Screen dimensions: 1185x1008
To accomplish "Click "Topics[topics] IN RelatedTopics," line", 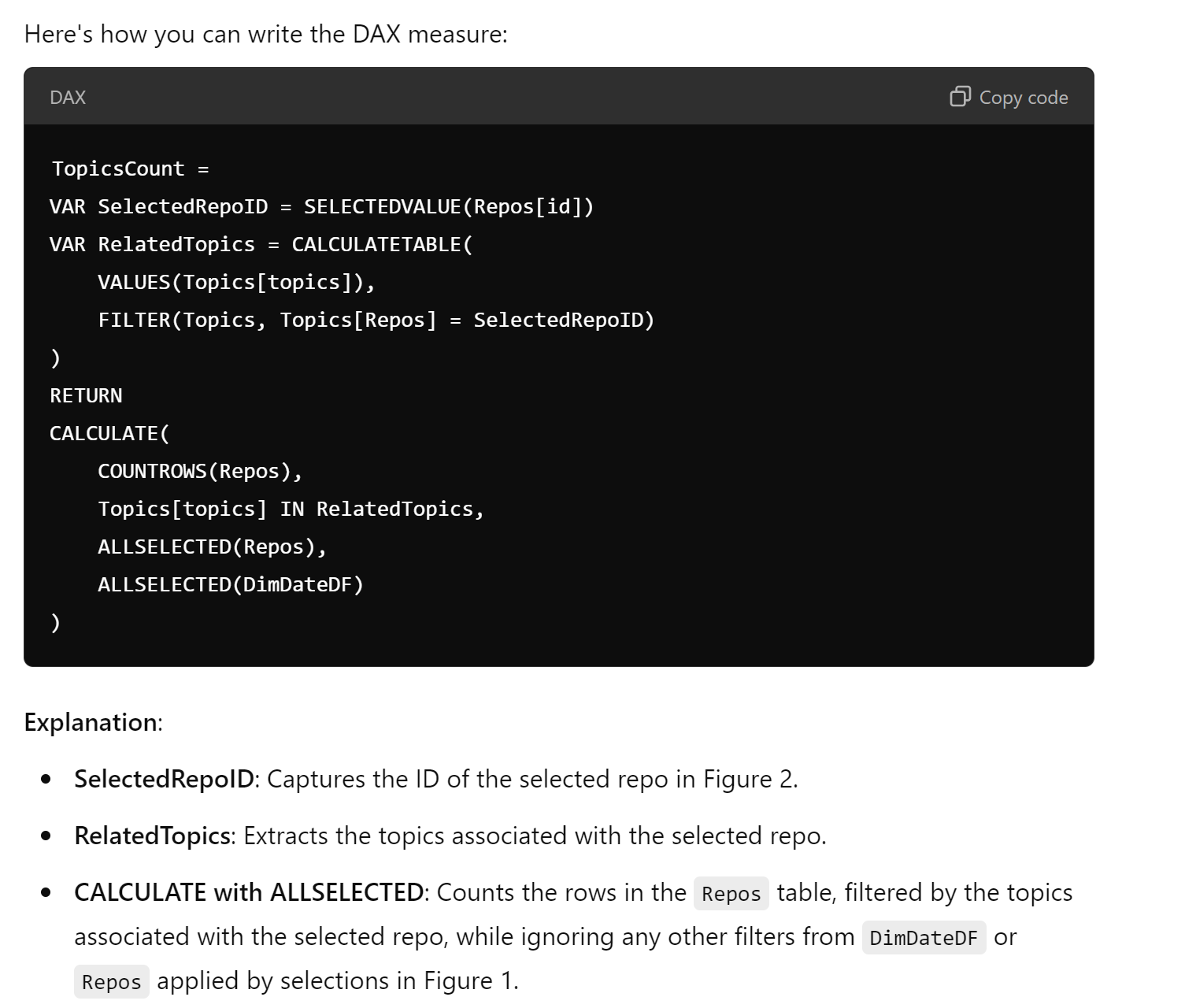I will [x=291, y=510].
